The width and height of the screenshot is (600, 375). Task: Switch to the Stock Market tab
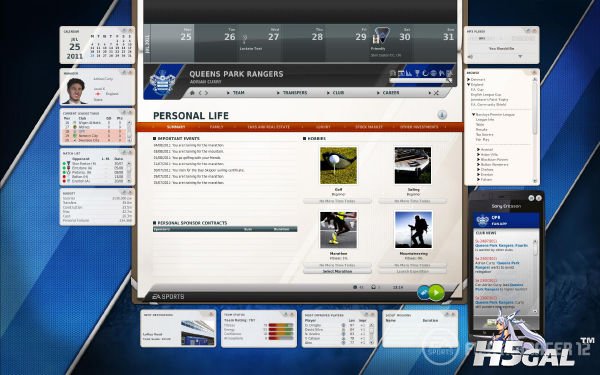pos(369,127)
